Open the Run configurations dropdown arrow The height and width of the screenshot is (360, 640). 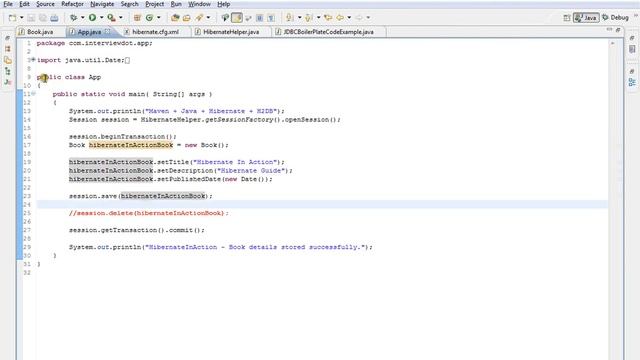pos(102,18)
